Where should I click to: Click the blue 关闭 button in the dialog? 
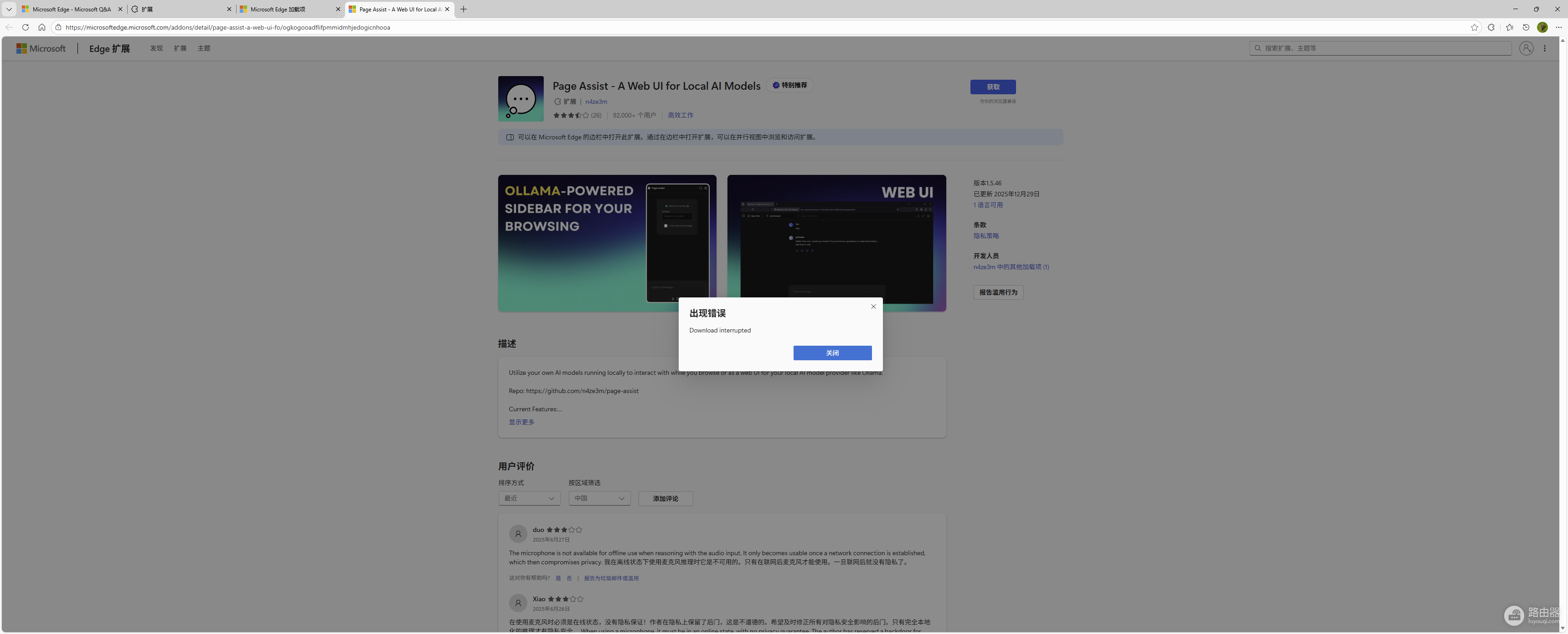832,353
